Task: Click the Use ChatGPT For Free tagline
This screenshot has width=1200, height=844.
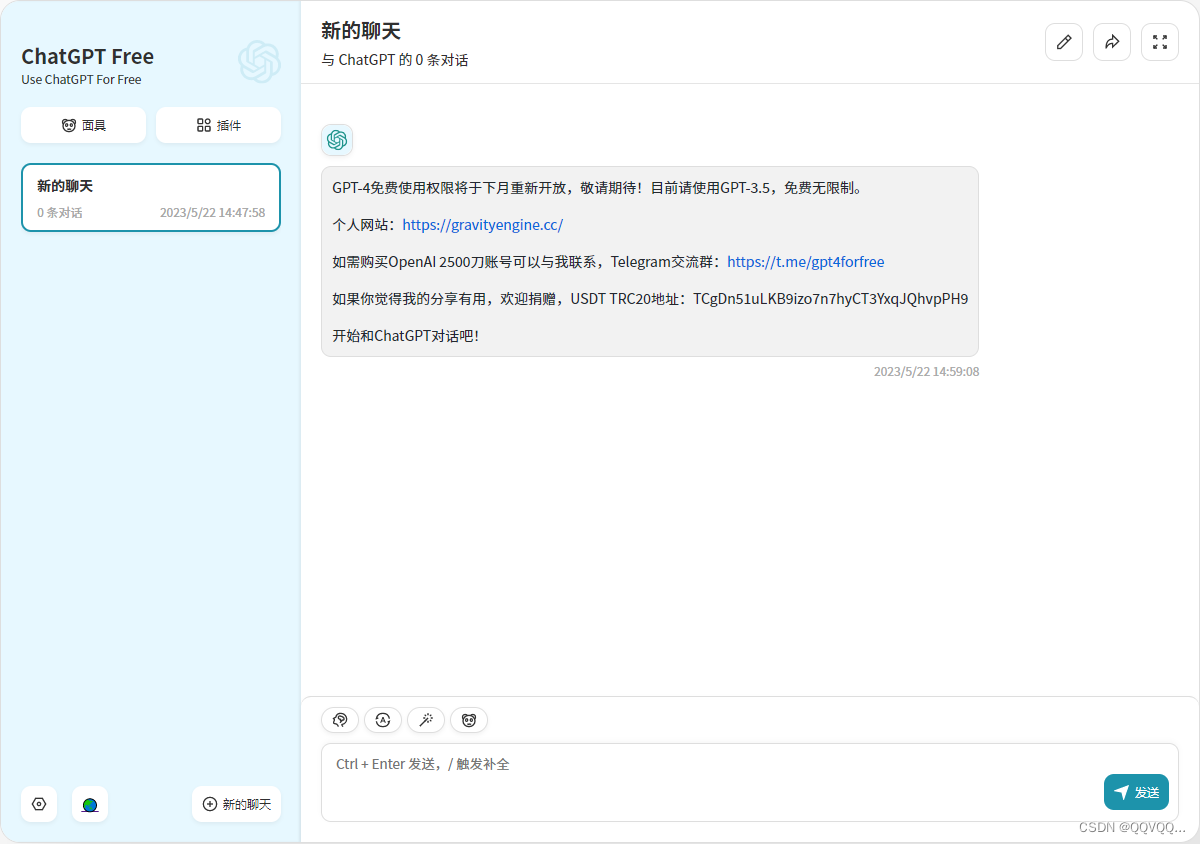Action: [x=81, y=80]
